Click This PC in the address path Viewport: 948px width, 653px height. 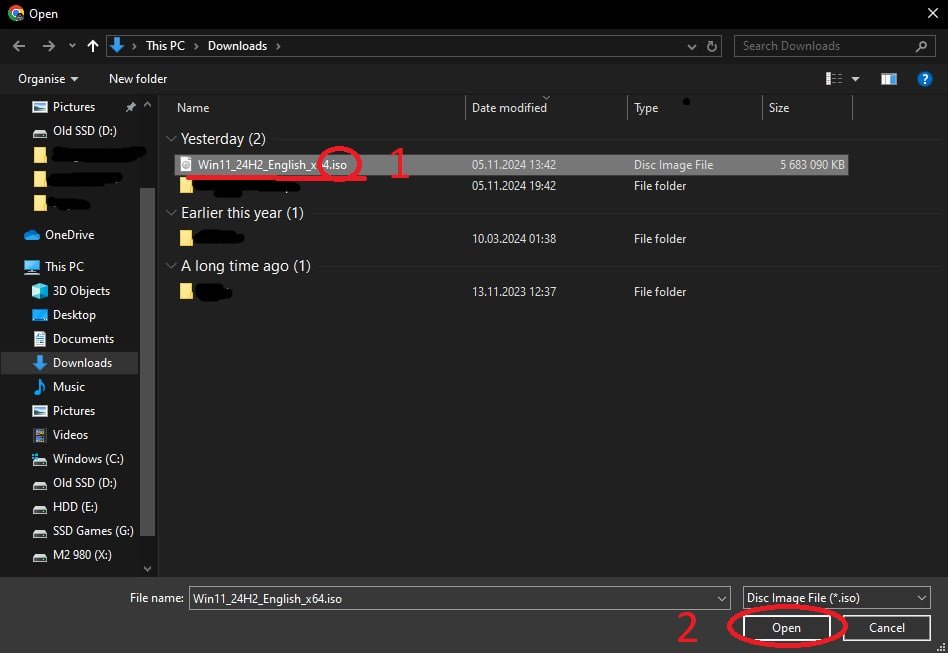point(165,46)
